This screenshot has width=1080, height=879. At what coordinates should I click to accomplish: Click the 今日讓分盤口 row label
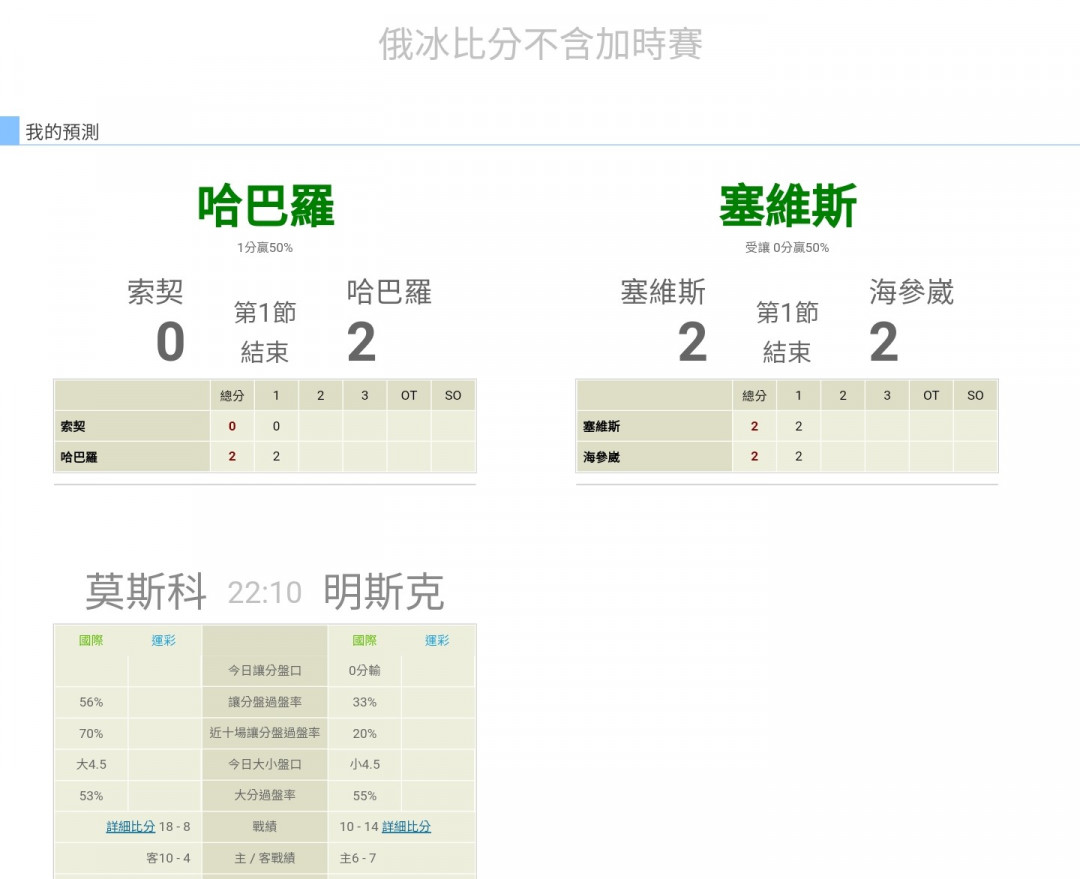[265, 670]
